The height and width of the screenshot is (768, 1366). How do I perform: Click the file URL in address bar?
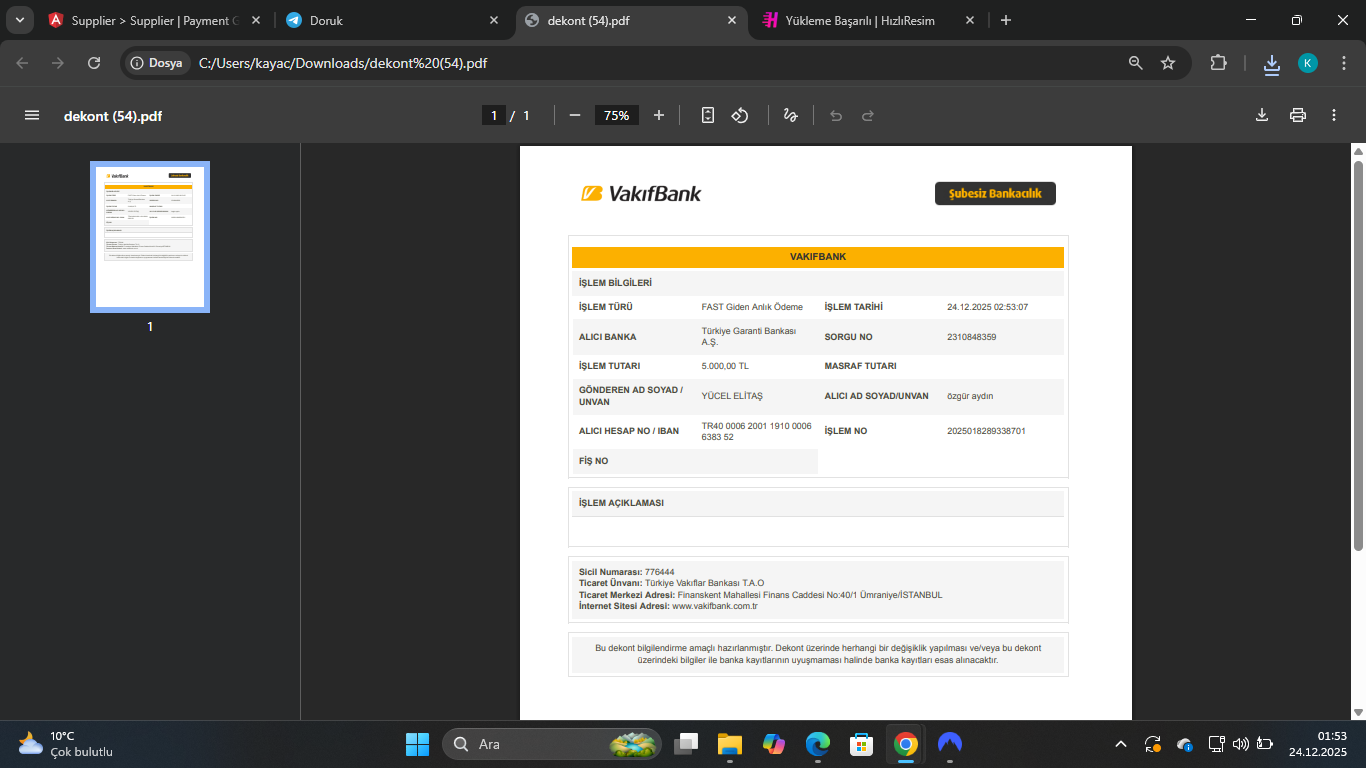click(343, 63)
